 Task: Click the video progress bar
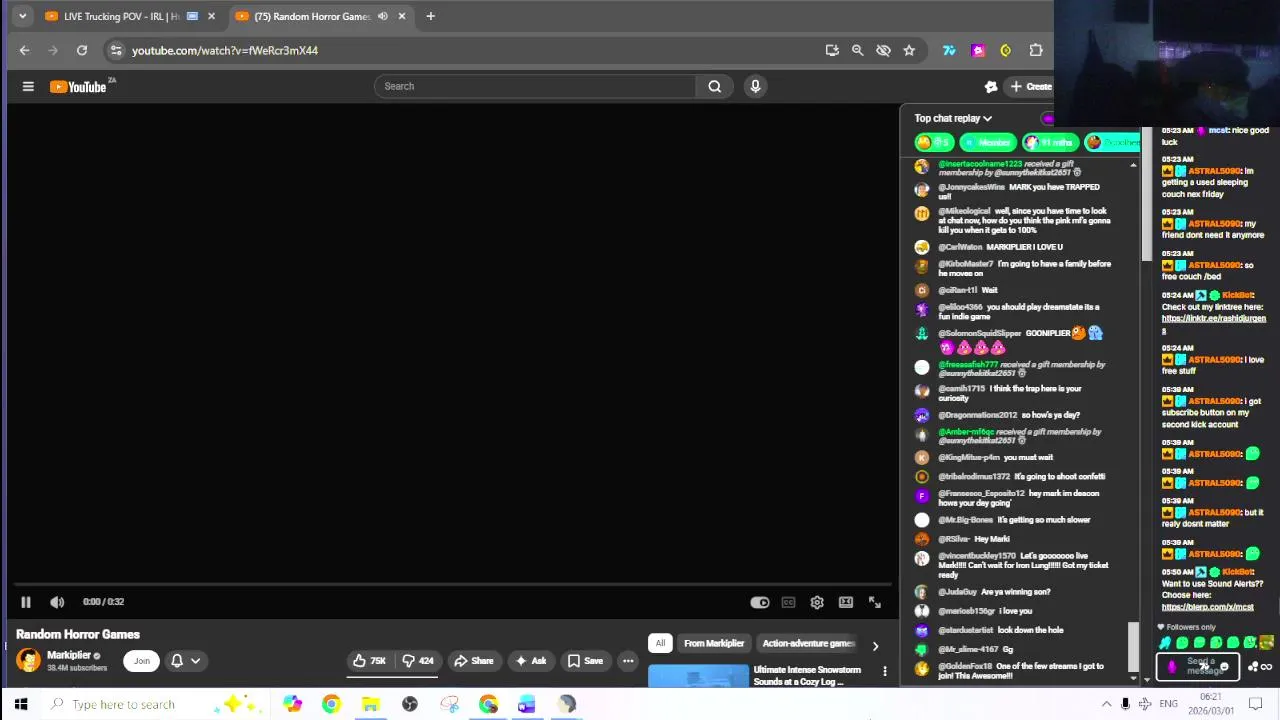click(x=452, y=584)
